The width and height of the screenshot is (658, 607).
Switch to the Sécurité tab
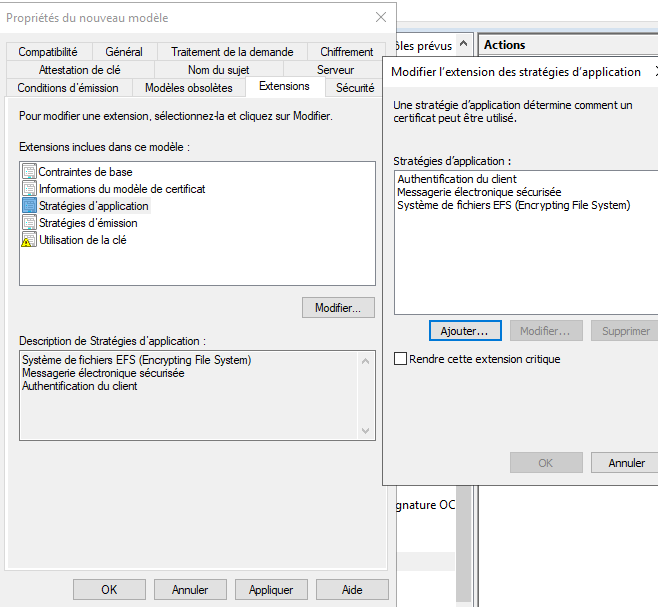point(355,88)
